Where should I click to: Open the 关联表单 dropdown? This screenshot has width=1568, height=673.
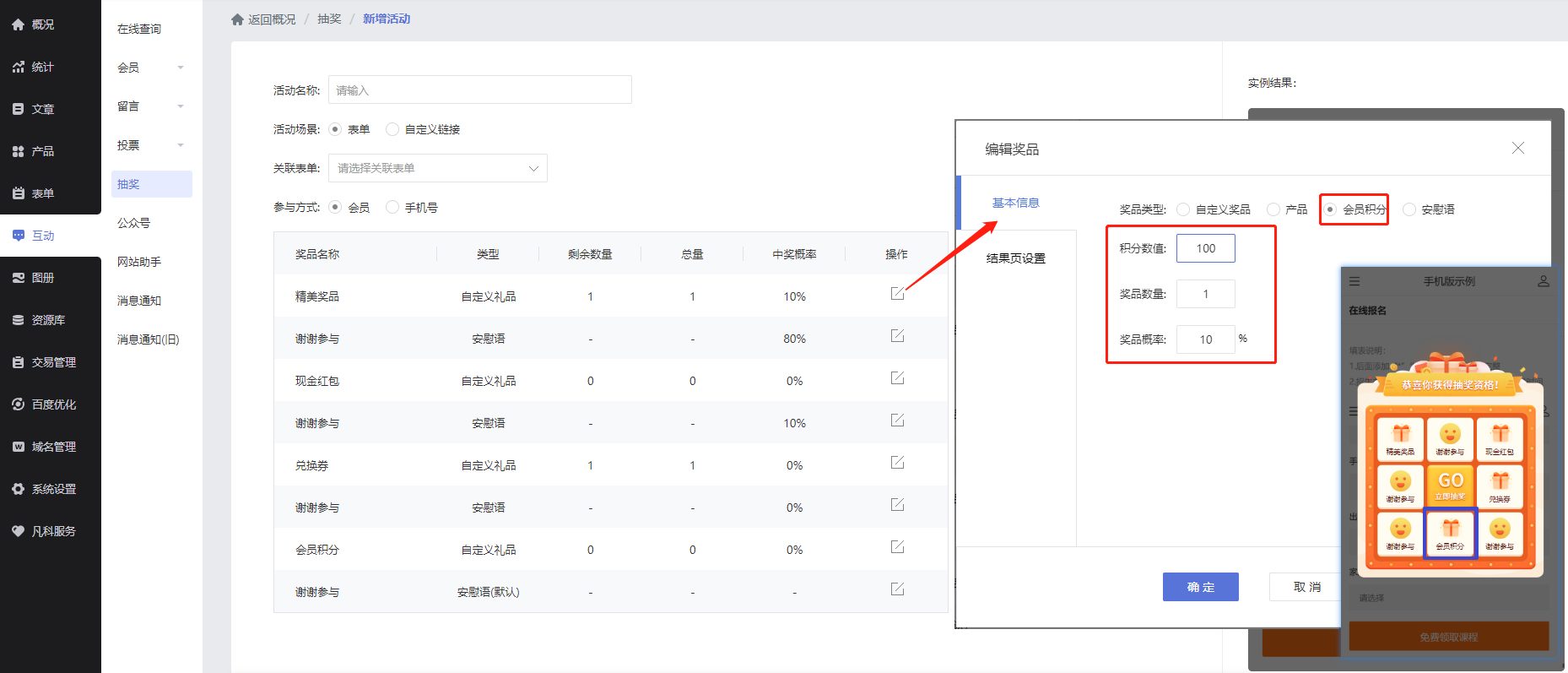(438, 168)
